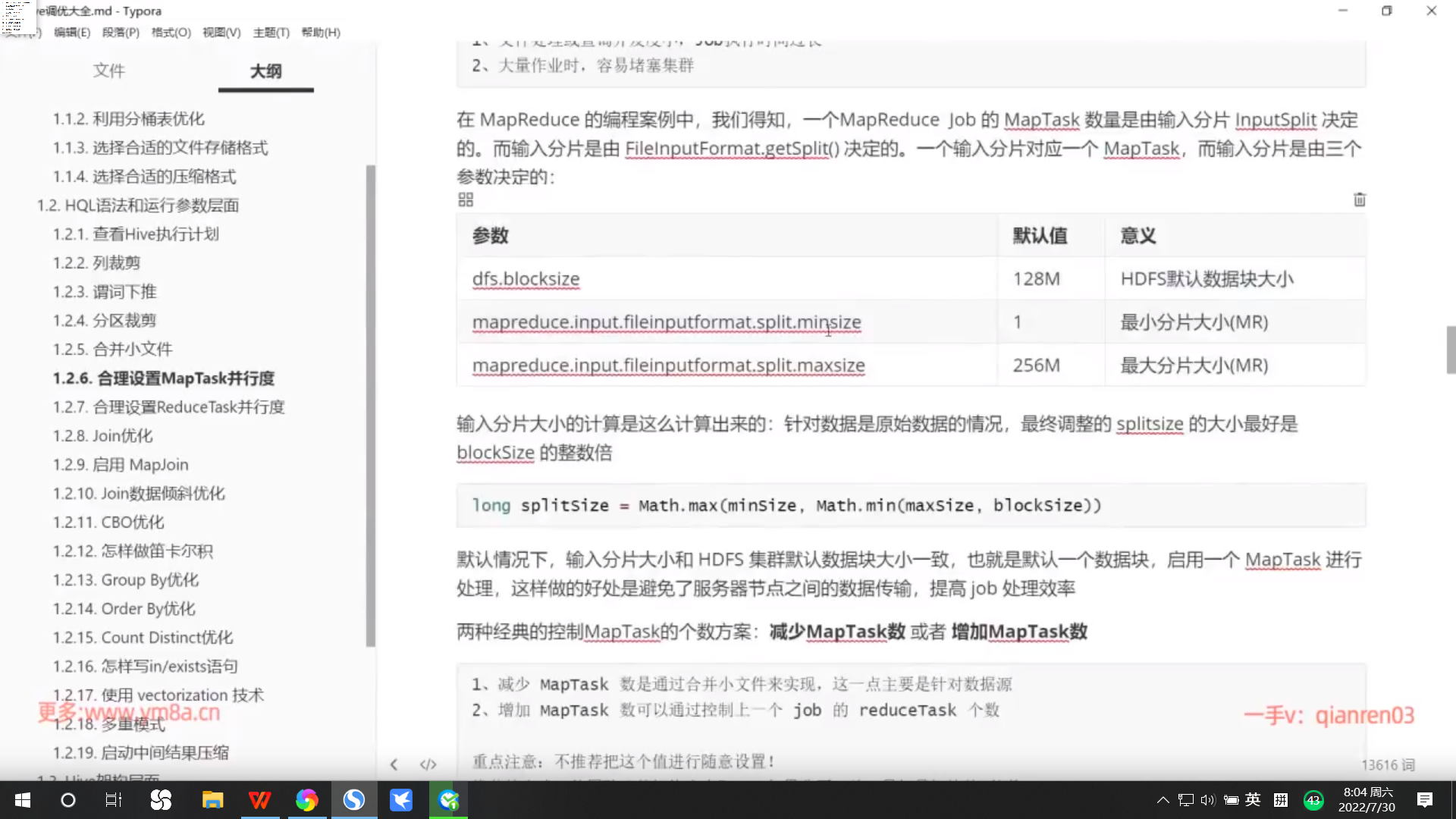Image resolution: width=1456 pixels, height=819 pixels.
Task: Toggle English input method indicator
Action: point(1253,799)
